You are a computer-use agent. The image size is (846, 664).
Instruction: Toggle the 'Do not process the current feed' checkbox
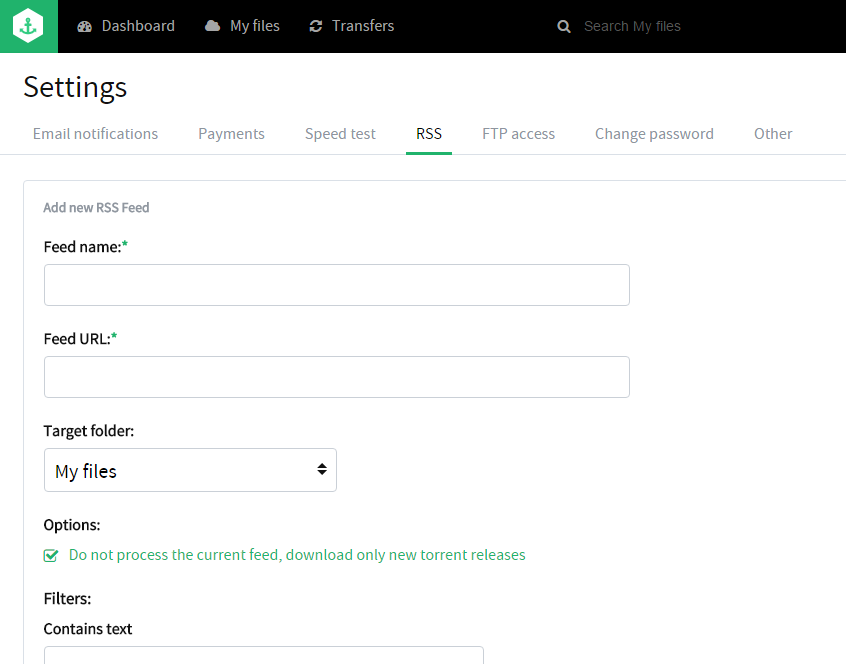coord(51,555)
